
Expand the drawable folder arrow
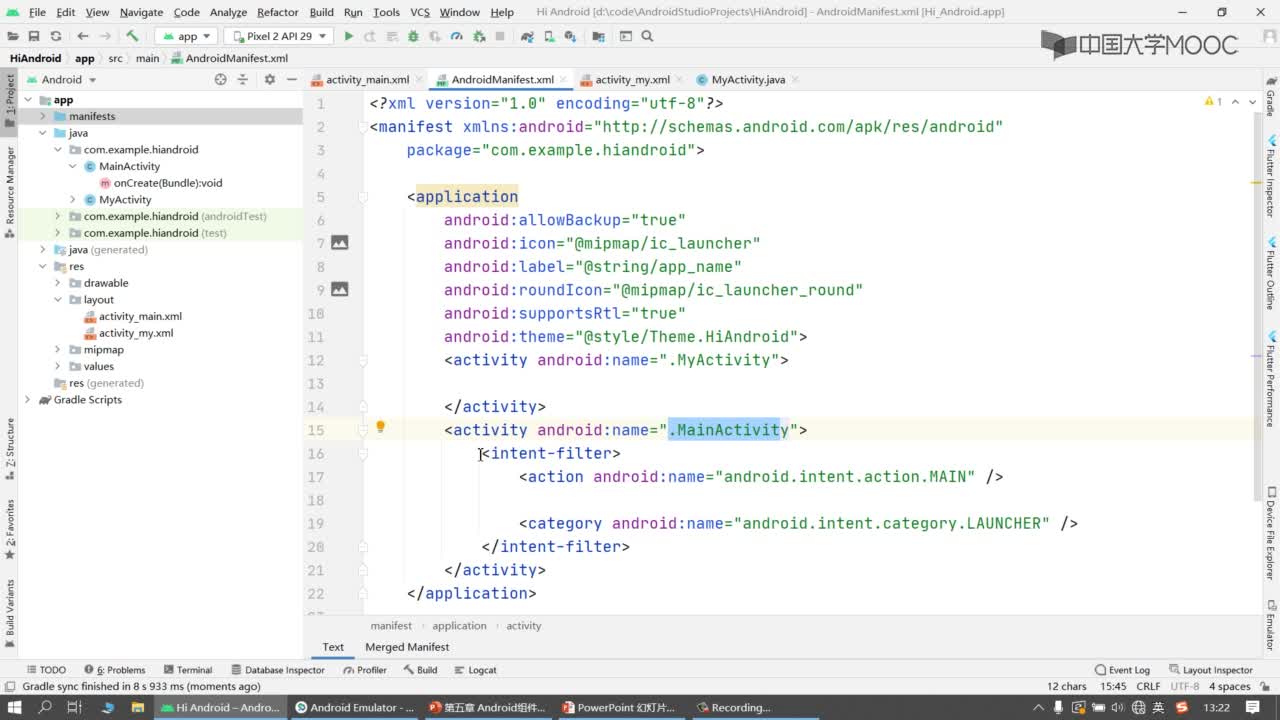58,283
